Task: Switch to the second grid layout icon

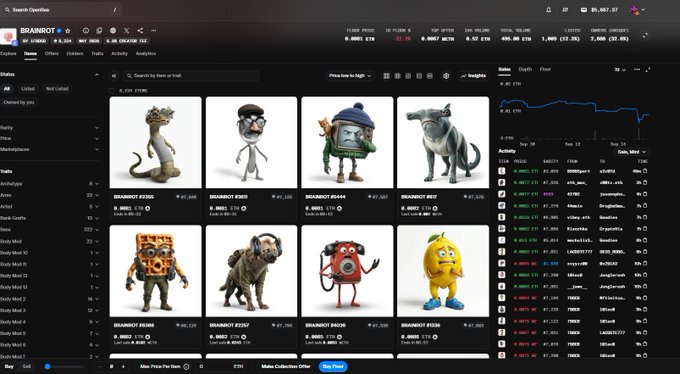Action: (x=397, y=76)
